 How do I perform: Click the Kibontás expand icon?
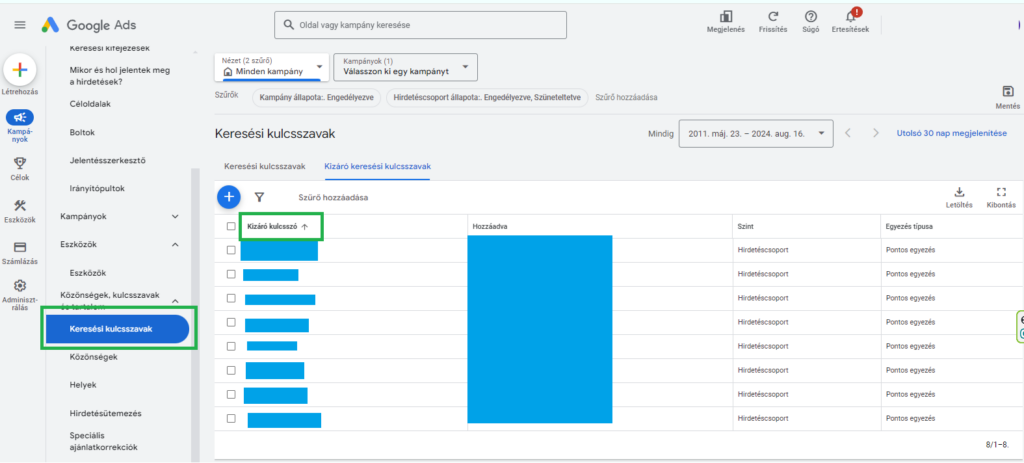1000,192
